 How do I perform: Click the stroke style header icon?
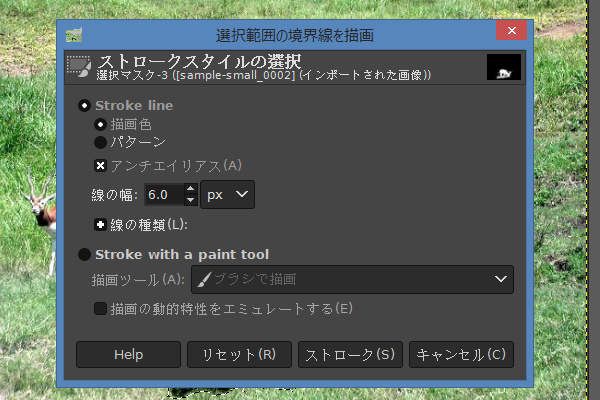click(x=78, y=66)
